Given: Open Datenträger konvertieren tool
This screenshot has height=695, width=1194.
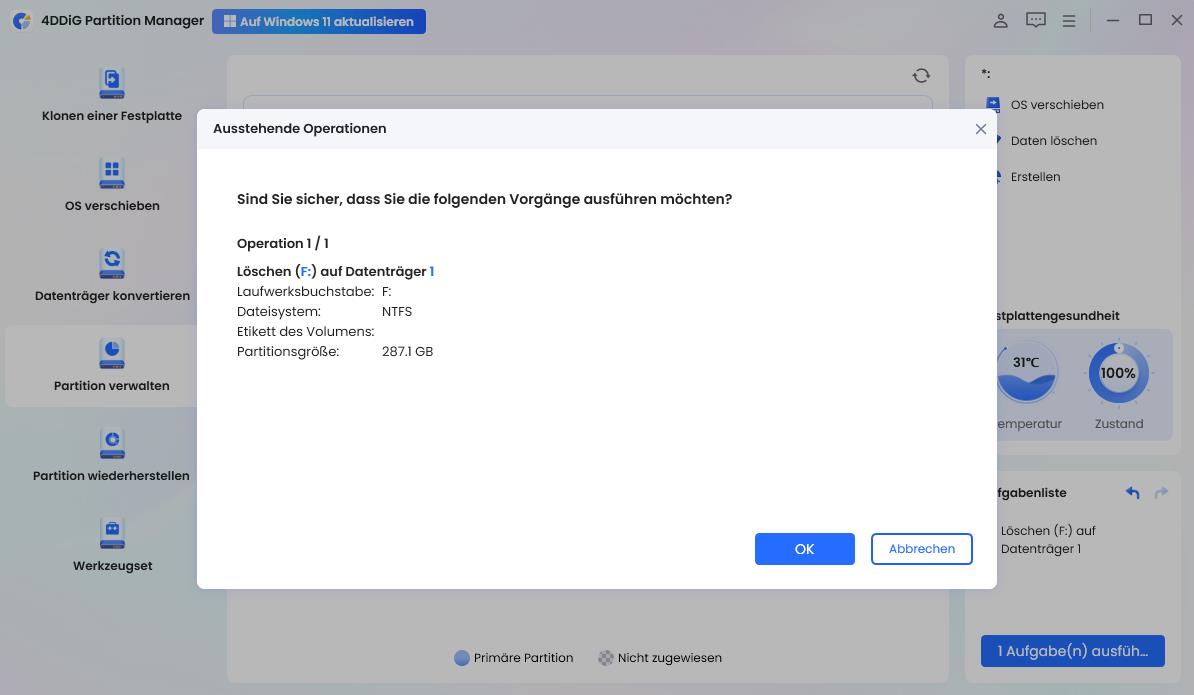Looking at the screenshot, I should [x=112, y=275].
